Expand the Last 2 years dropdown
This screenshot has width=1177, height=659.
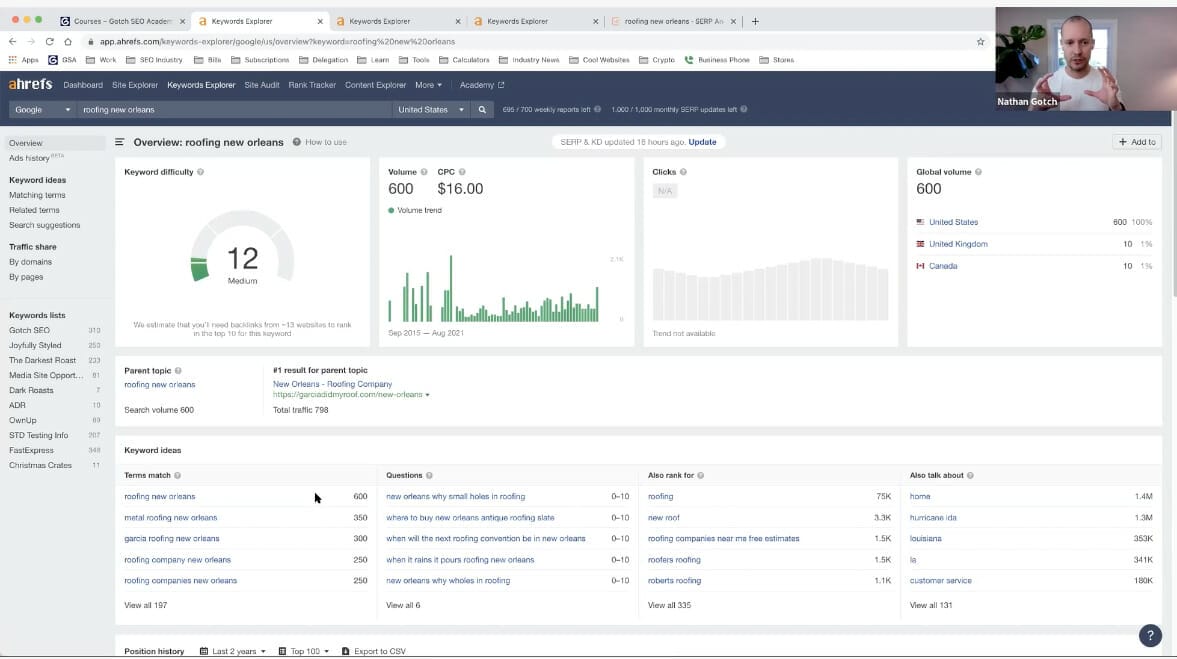tap(233, 651)
